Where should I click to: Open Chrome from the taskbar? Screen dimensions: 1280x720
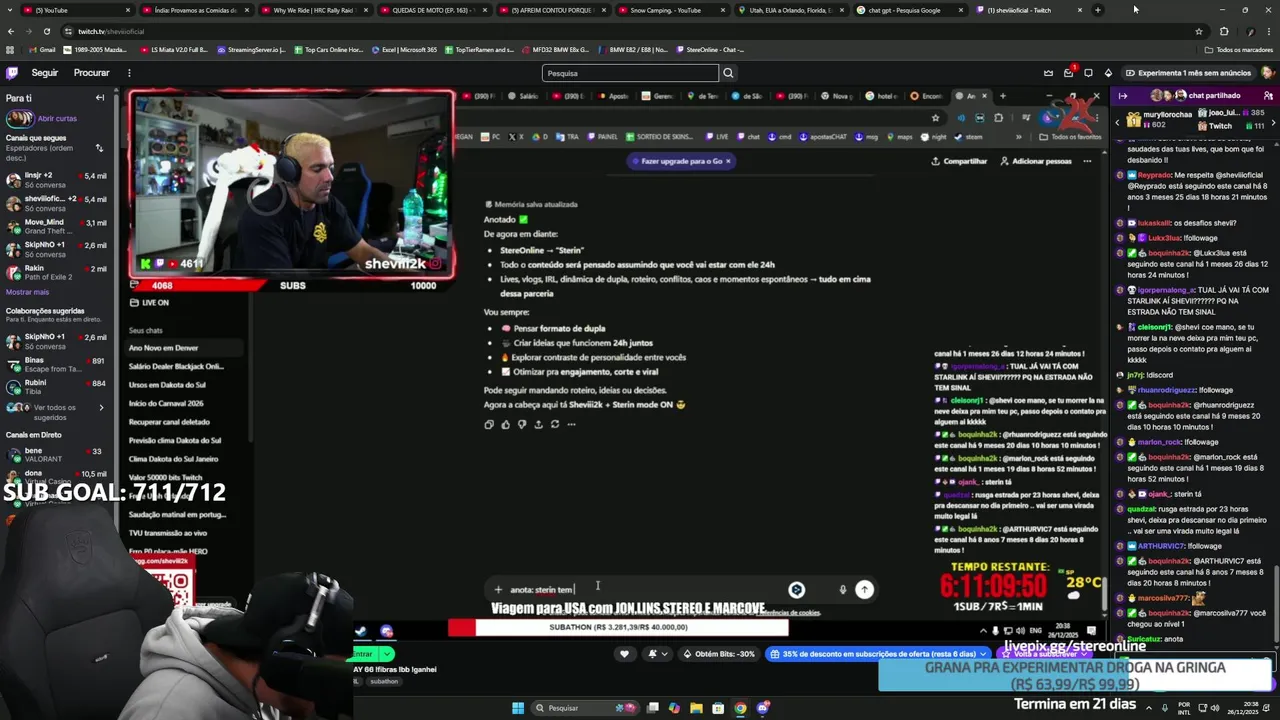coord(740,708)
